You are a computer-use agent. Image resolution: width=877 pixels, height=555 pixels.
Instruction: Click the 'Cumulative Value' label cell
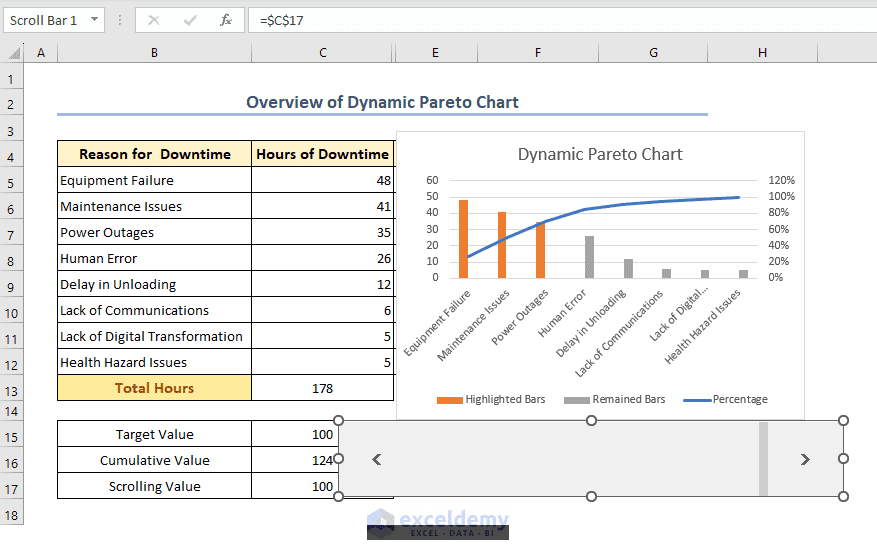coord(154,460)
